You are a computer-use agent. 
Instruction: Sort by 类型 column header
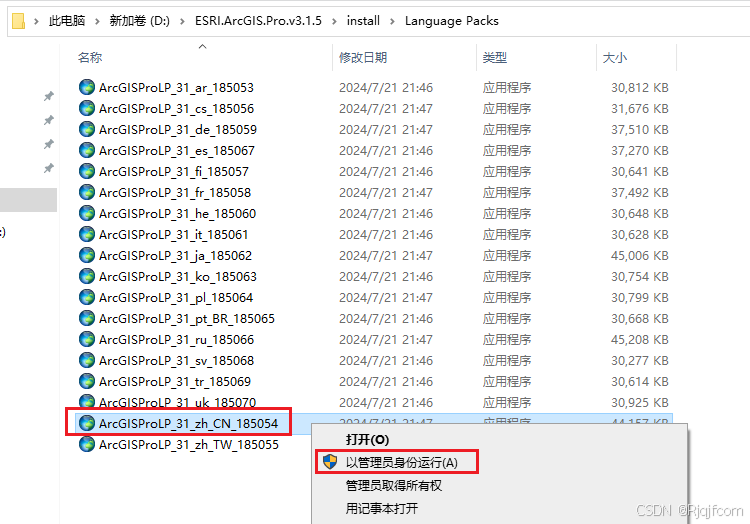click(495, 57)
